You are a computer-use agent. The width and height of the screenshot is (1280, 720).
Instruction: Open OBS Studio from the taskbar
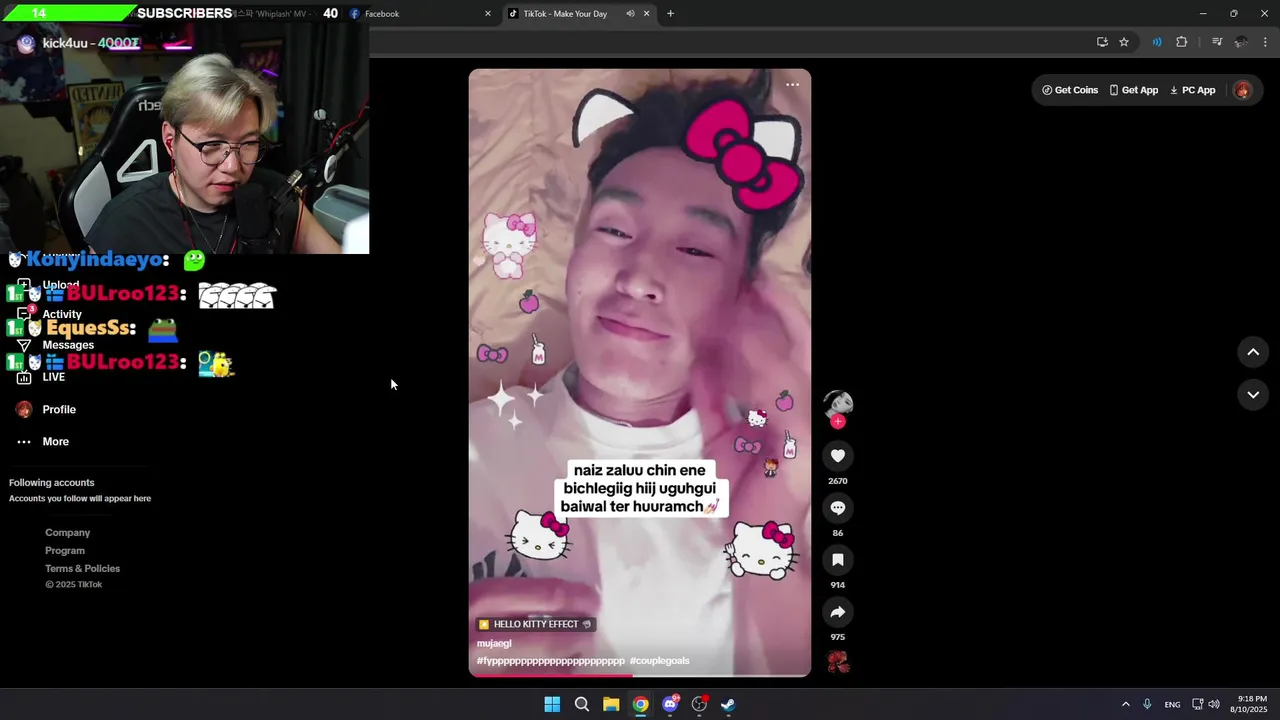(699, 704)
